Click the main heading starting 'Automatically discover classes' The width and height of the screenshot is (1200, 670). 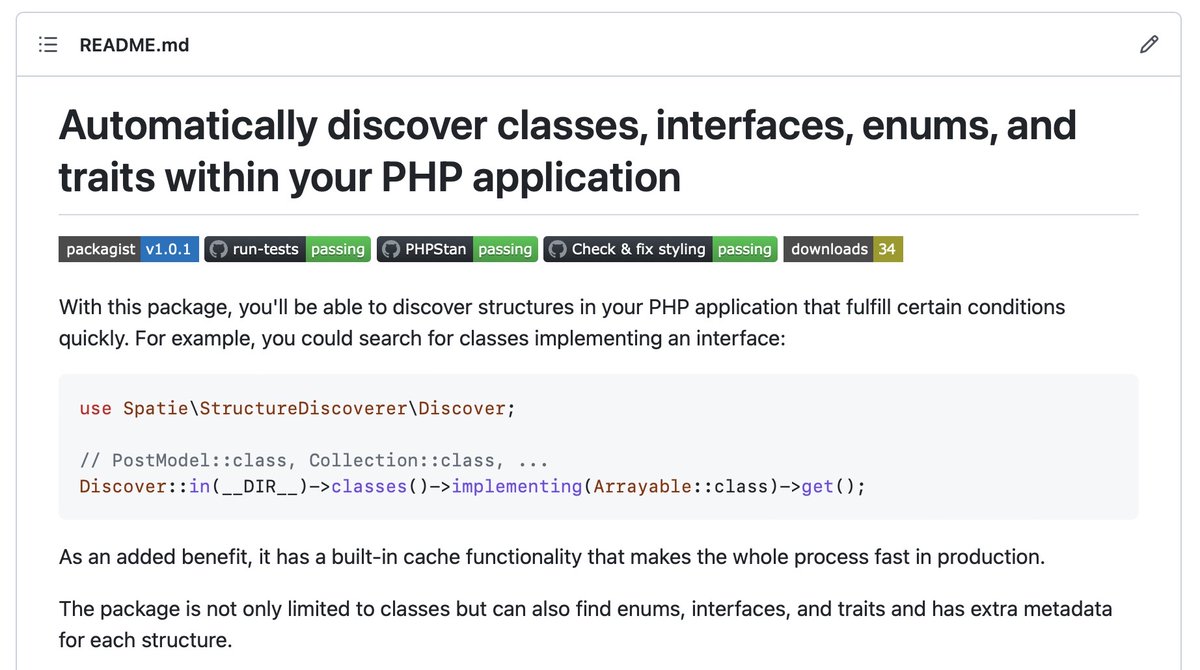coord(568,151)
